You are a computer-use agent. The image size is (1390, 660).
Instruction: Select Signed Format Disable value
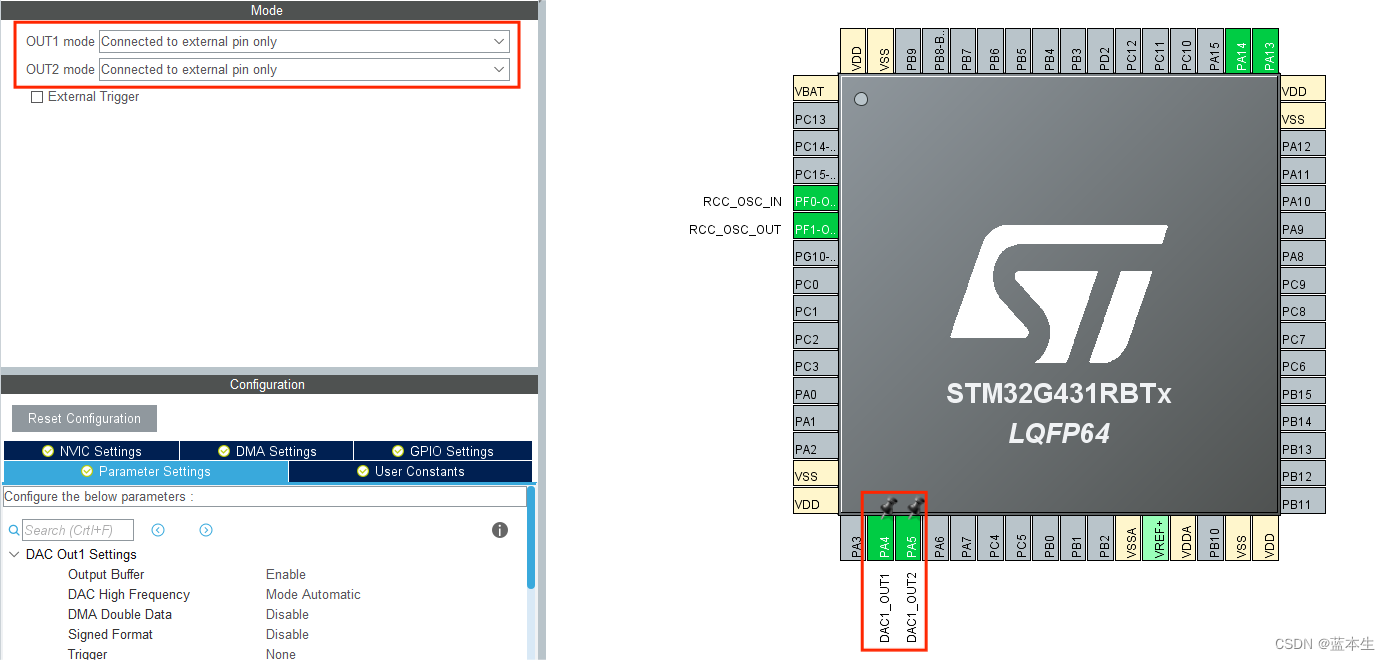287,634
